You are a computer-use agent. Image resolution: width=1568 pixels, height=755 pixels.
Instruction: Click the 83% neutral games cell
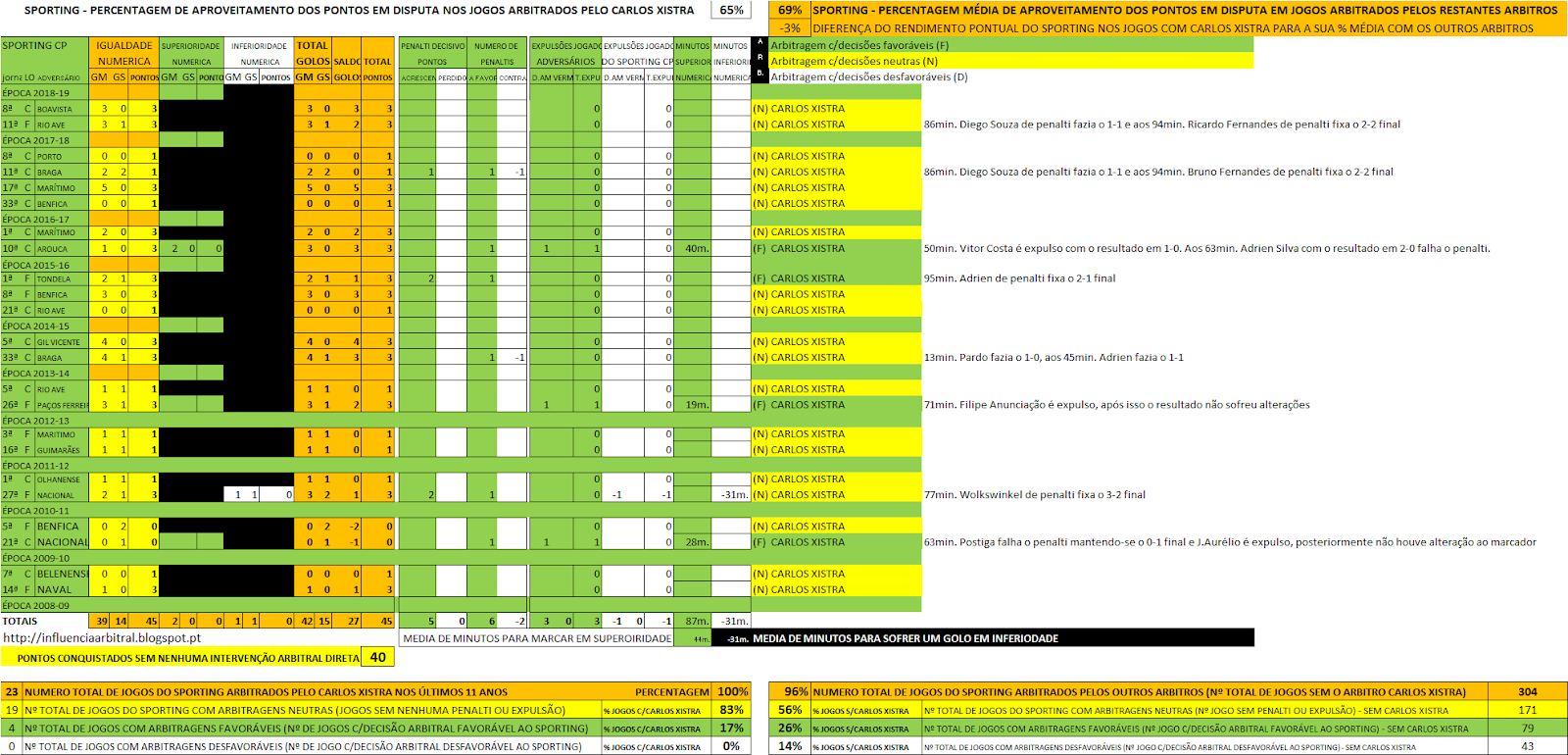(731, 710)
